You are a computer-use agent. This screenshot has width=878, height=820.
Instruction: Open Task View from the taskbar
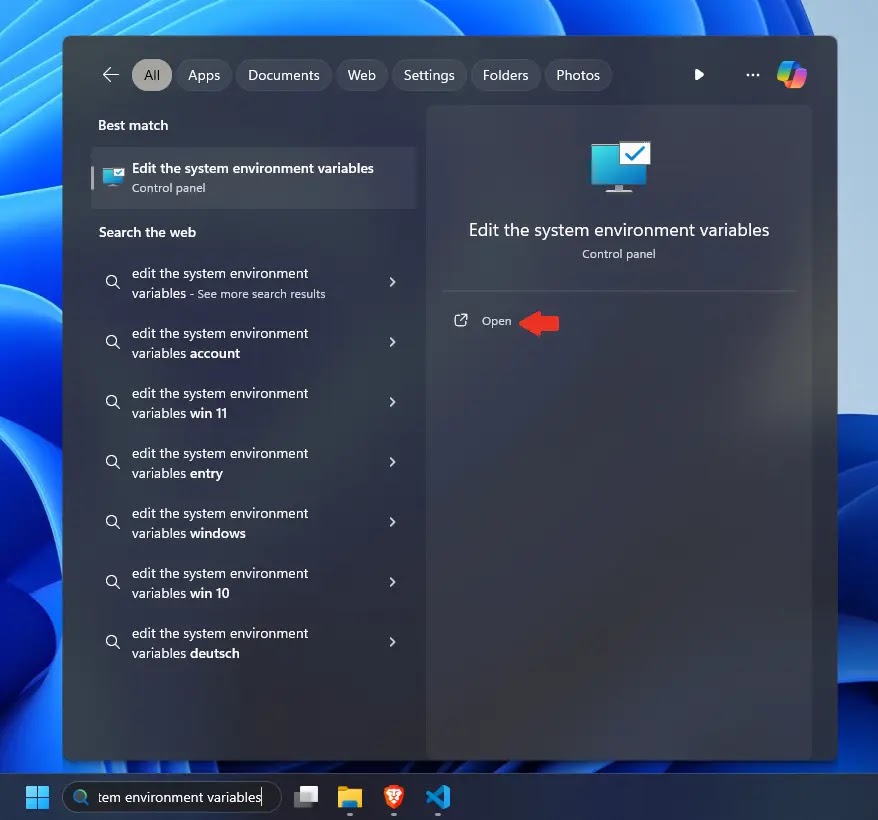tap(306, 796)
